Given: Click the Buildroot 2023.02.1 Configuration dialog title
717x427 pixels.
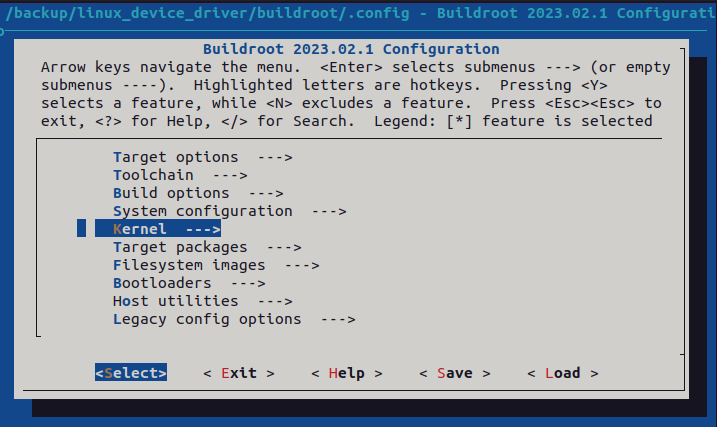Looking at the screenshot, I should [x=351, y=49].
